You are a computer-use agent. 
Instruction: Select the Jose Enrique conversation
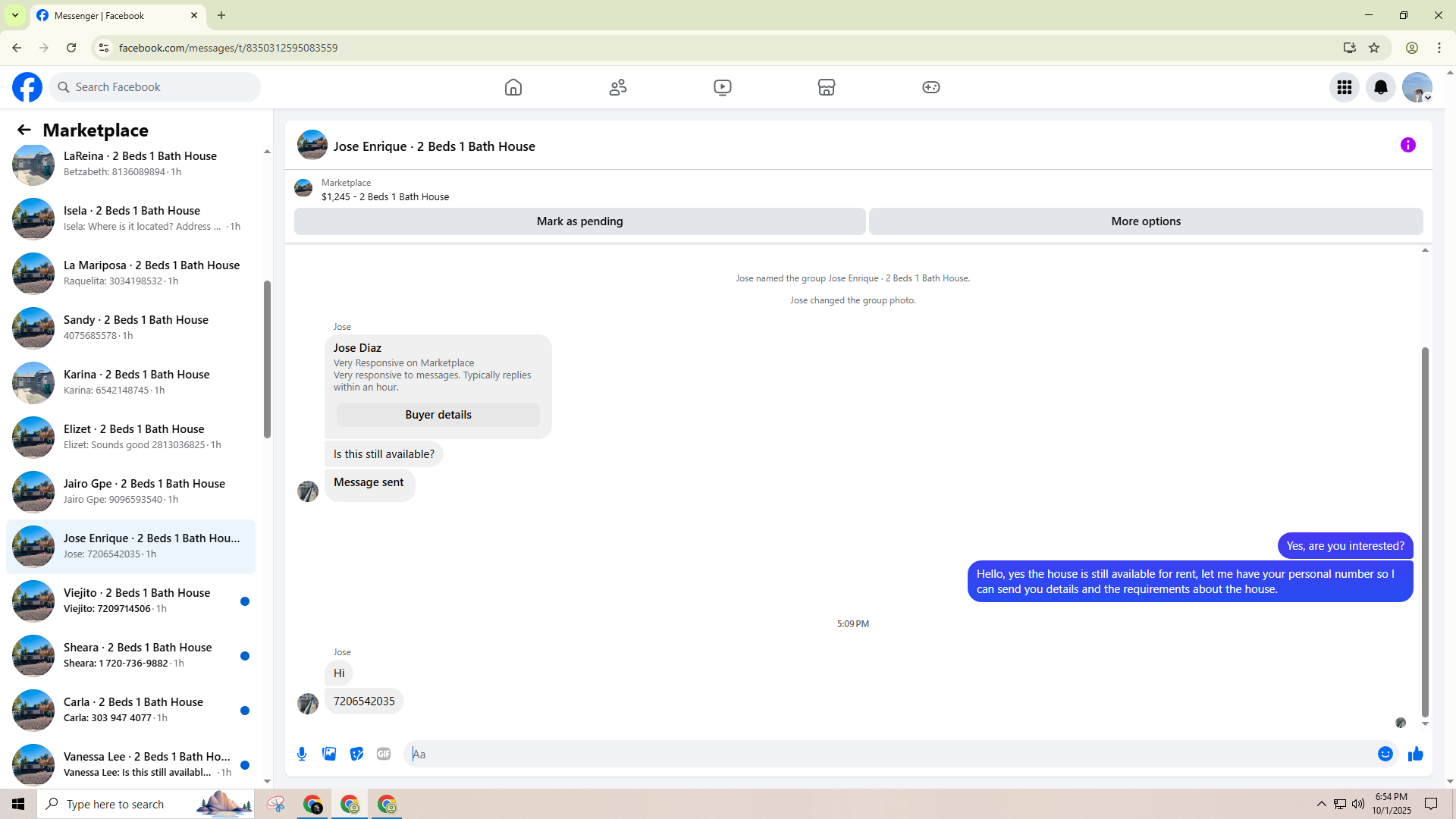(130, 546)
